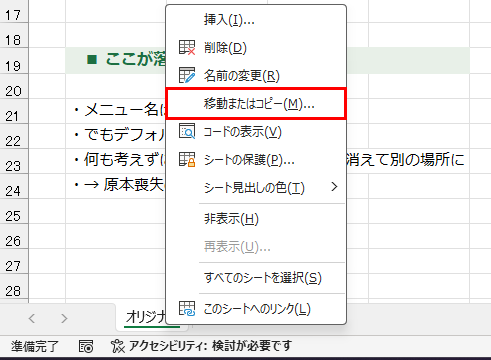Select row header 26
This screenshot has height=360, width=491.
pos(14,236)
